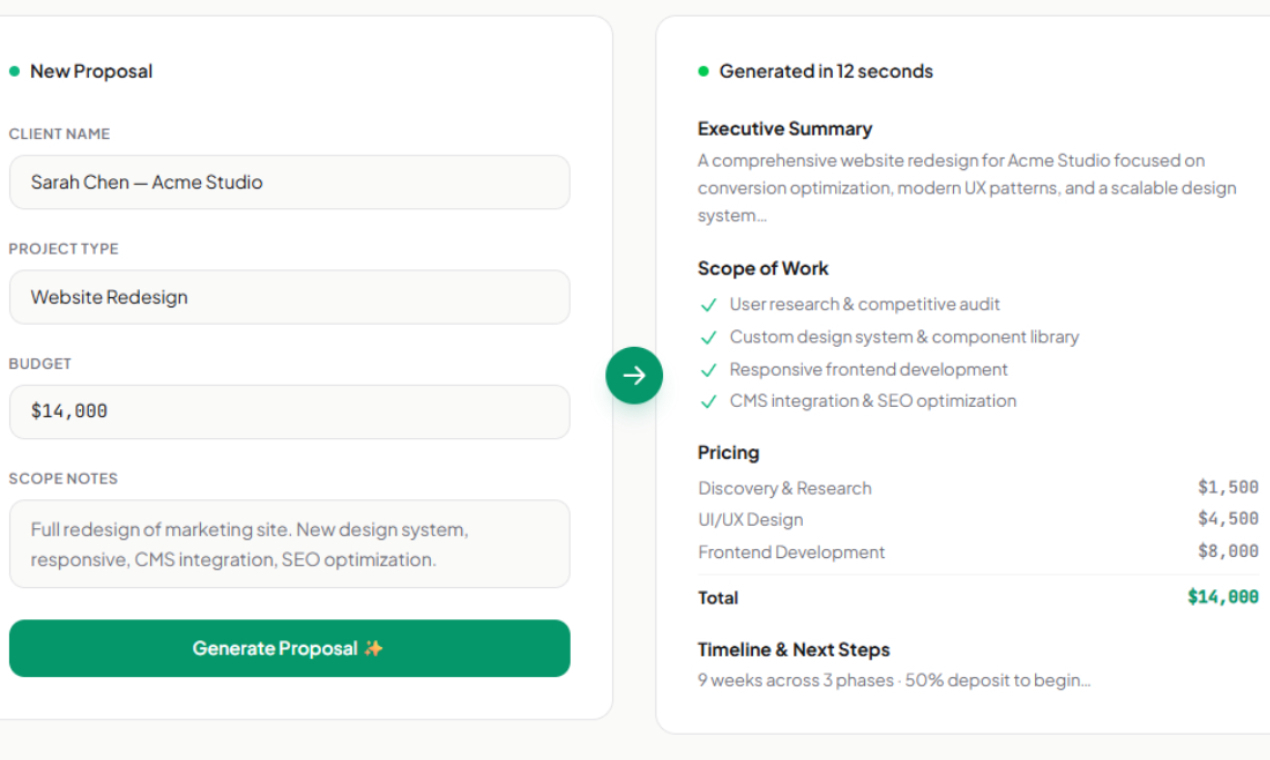Click the Executive Summary heading
The image size is (1270, 760).
tap(784, 129)
